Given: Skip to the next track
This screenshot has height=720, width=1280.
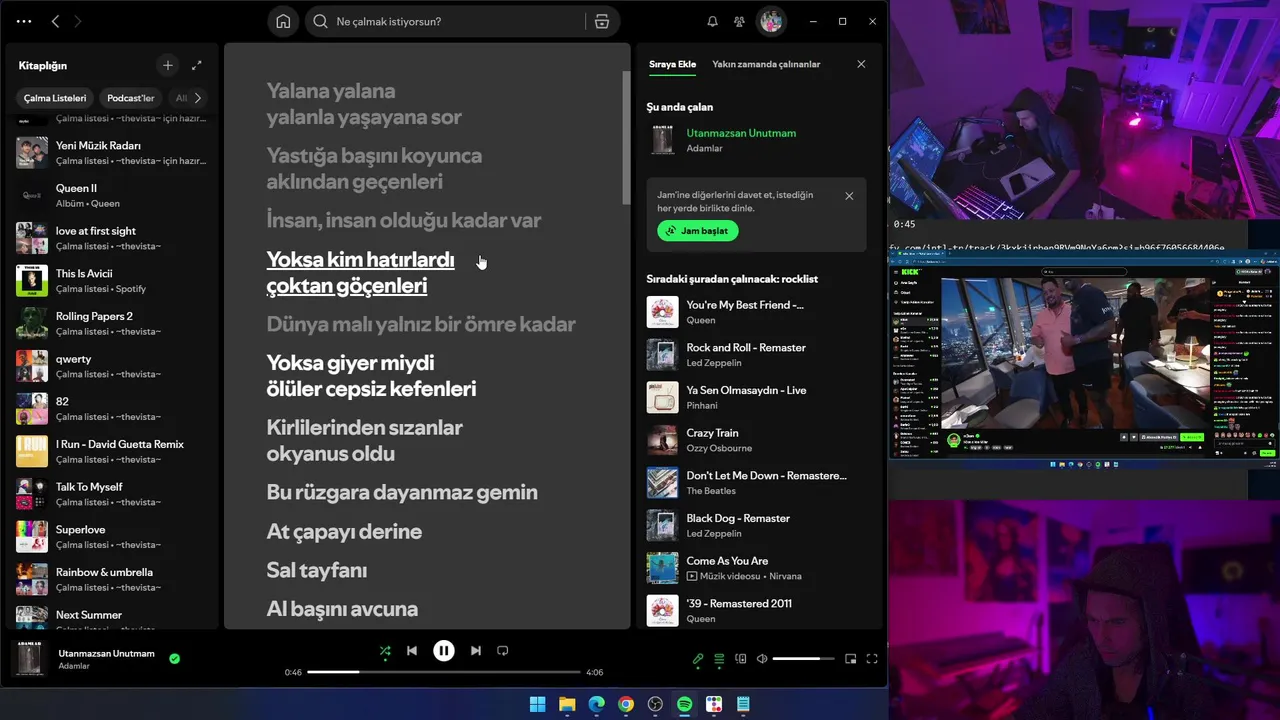Looking at the screenshot, I should pos(476,651).
